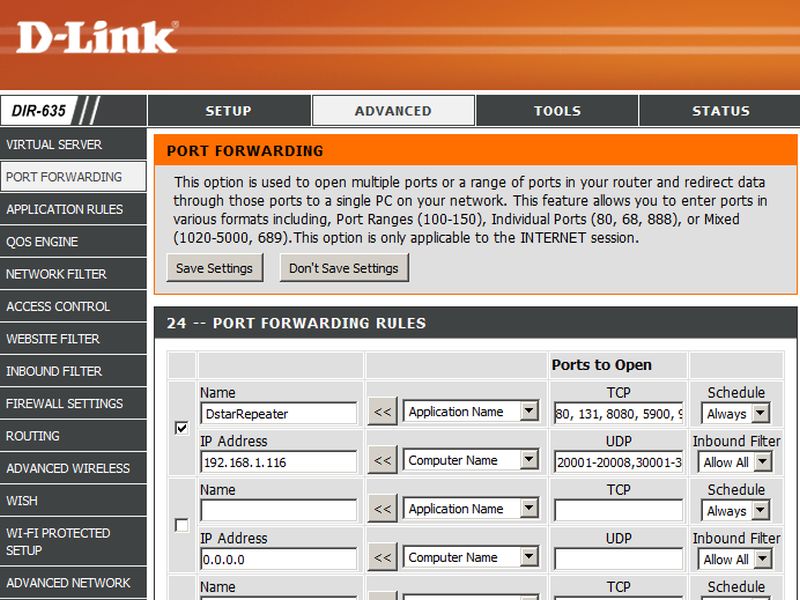Click the Save Settings button
The width and height of the screenshot is (800, 600).
pyautogui.click(x=215, y=268)
